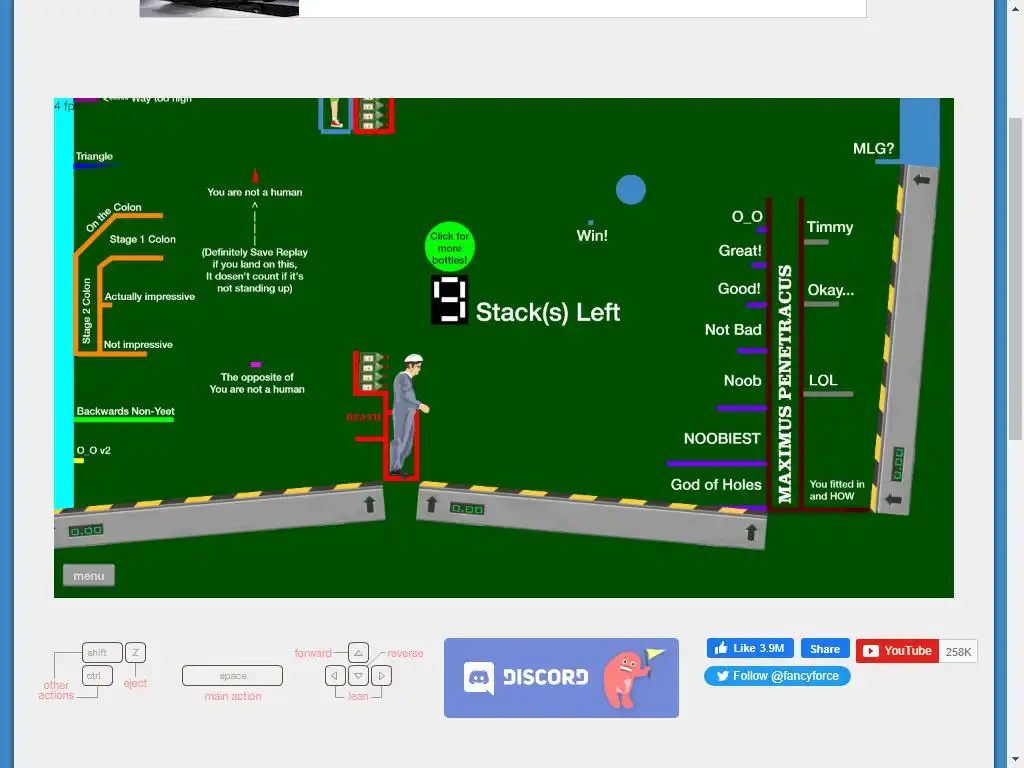The image size is (1024, 768).
Task: Click the Facebook Like 3.9M button
Action: point(750,648)
